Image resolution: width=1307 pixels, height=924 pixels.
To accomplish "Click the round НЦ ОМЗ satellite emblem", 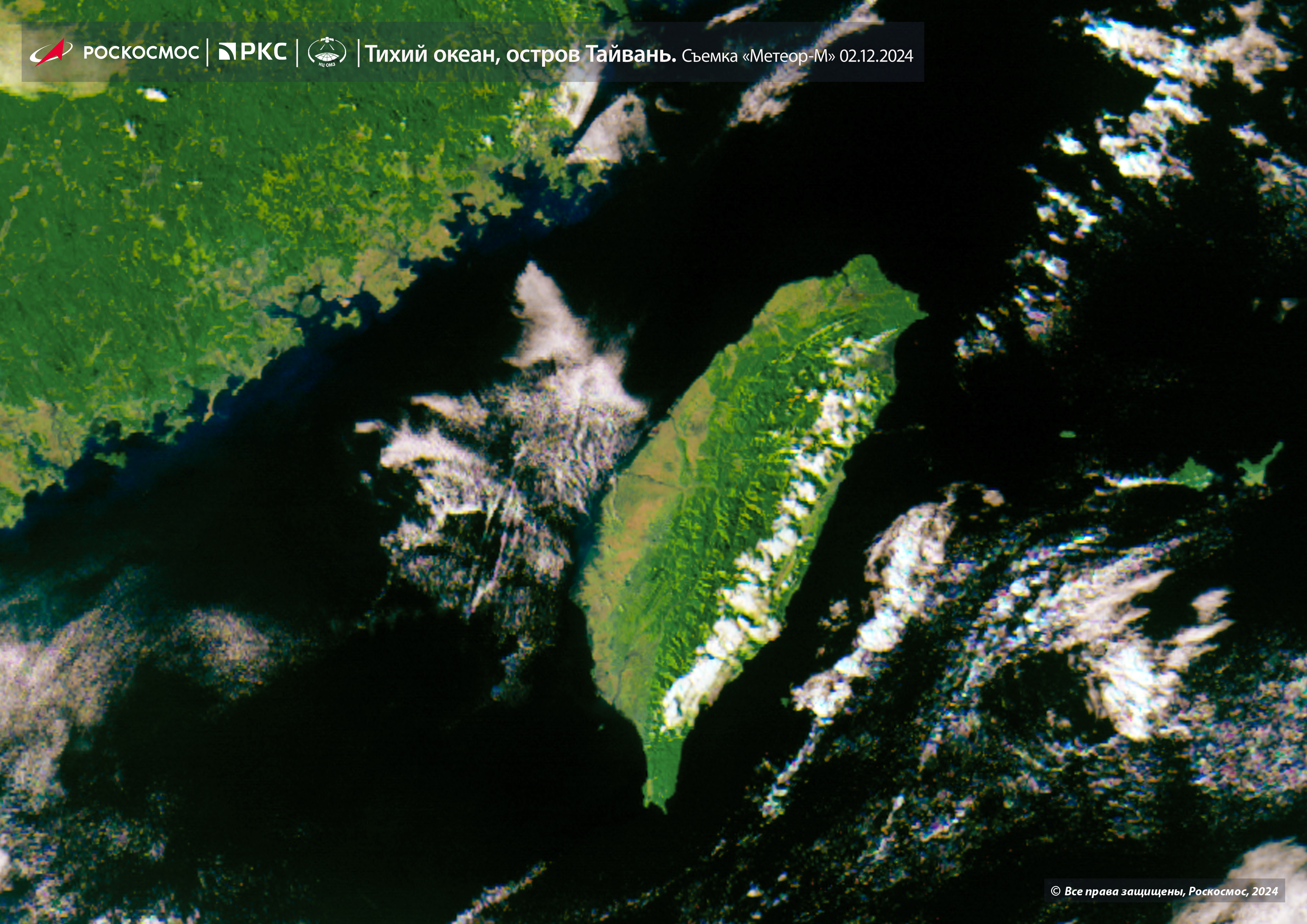I will click(x=327, y=53).
